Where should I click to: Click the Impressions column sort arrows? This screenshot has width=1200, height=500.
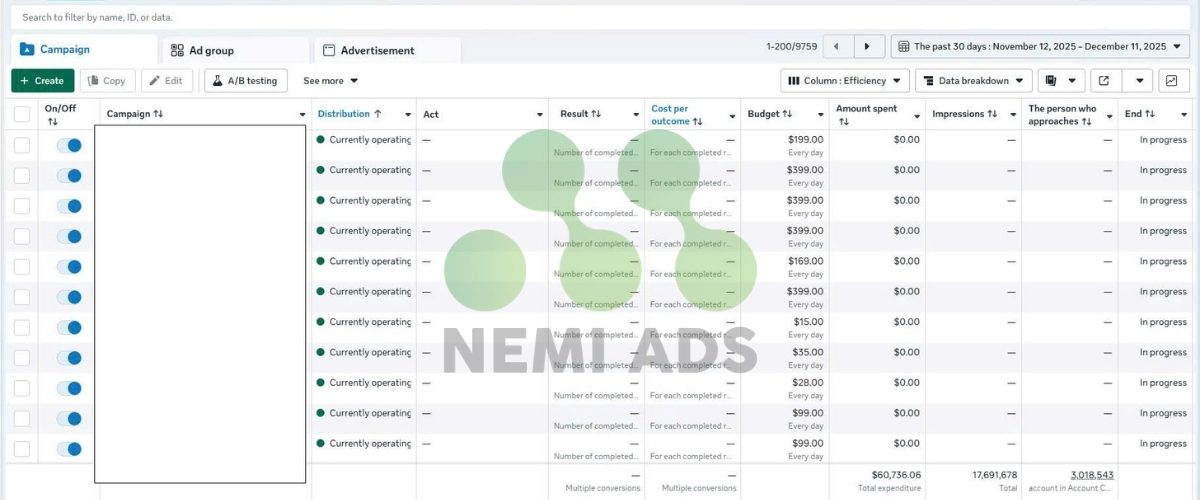pyautogui.click(x=992, y=114)
